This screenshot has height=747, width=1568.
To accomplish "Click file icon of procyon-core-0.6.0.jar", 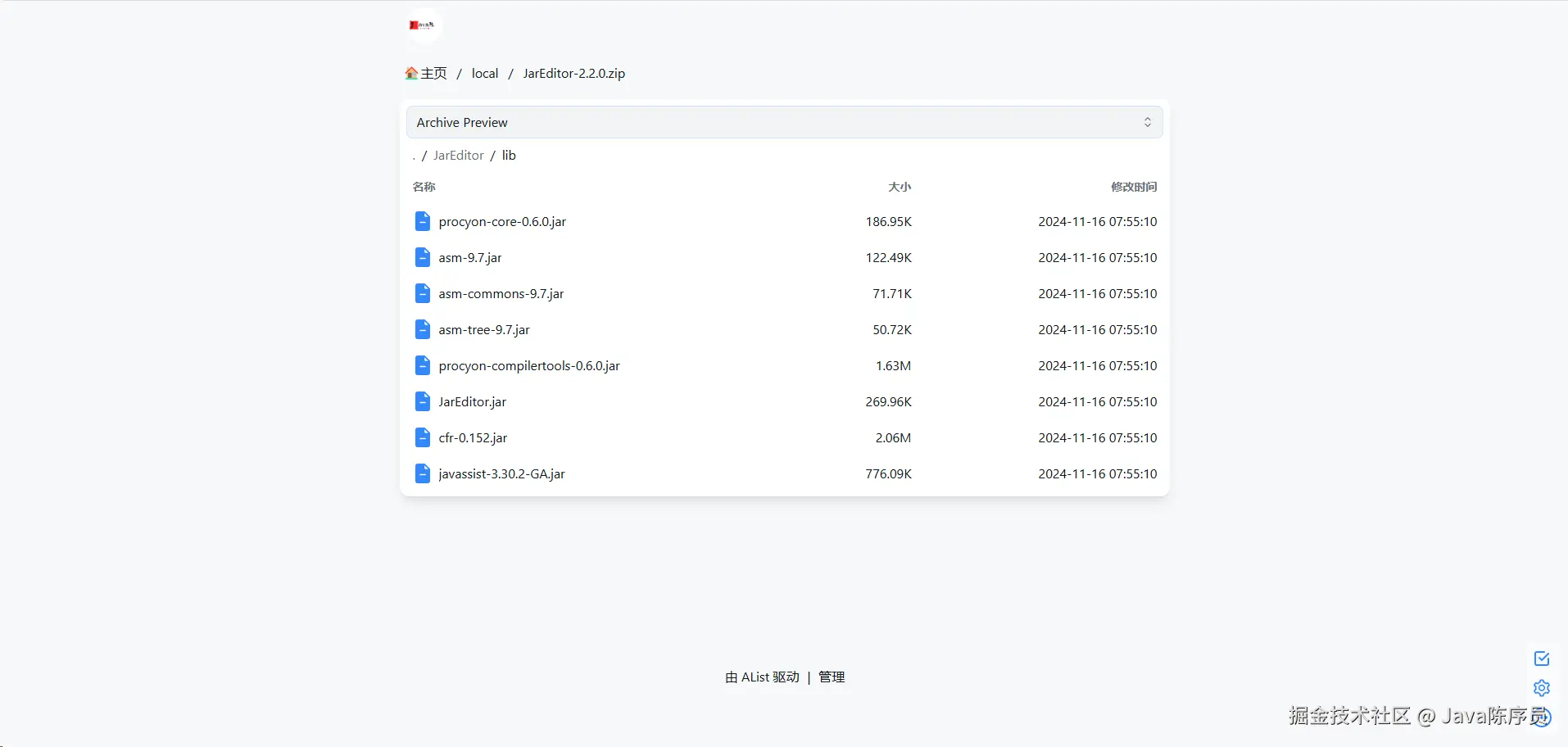I will click(423, 221).
